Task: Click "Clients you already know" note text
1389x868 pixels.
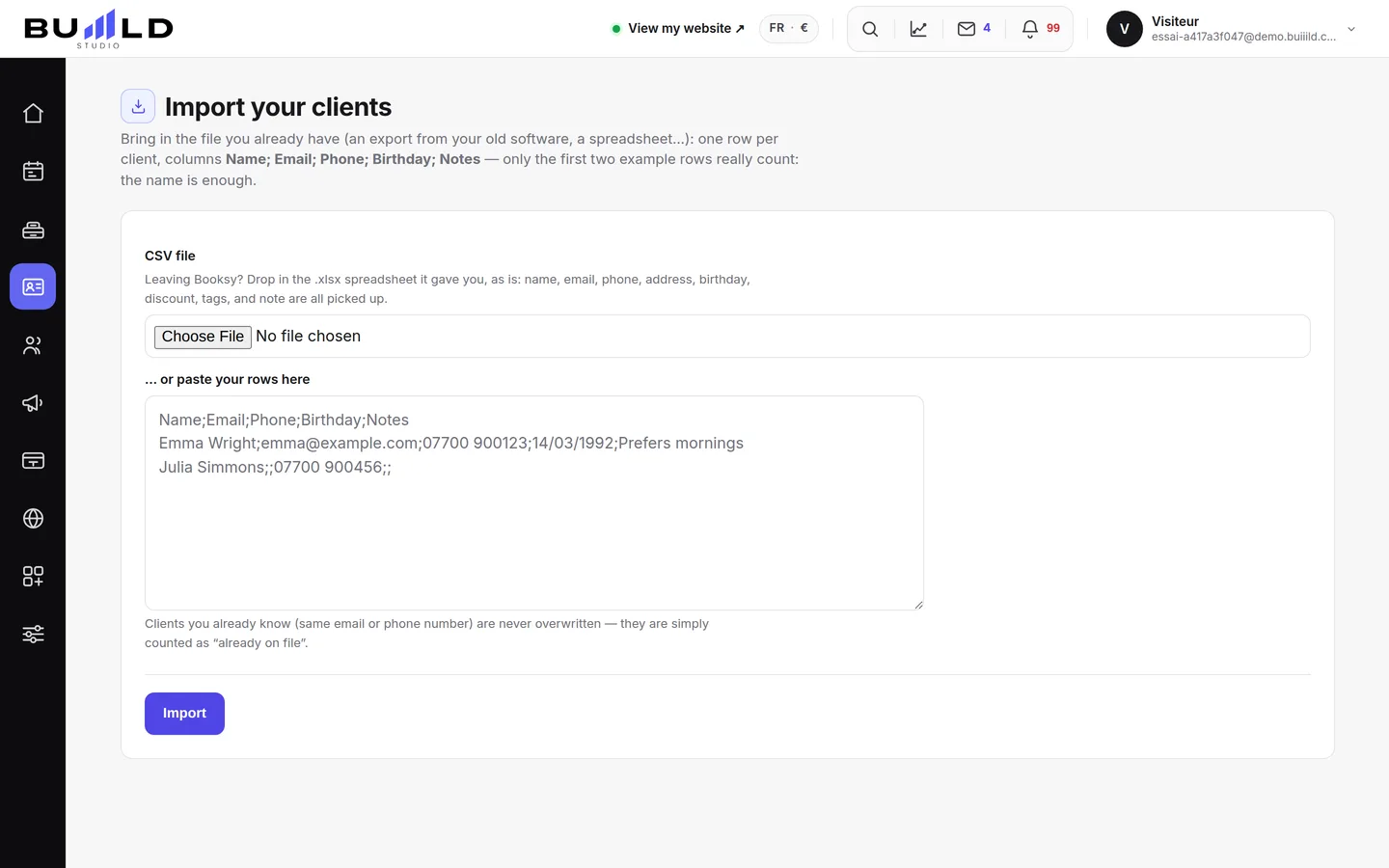Action: (x=426, y=634)
